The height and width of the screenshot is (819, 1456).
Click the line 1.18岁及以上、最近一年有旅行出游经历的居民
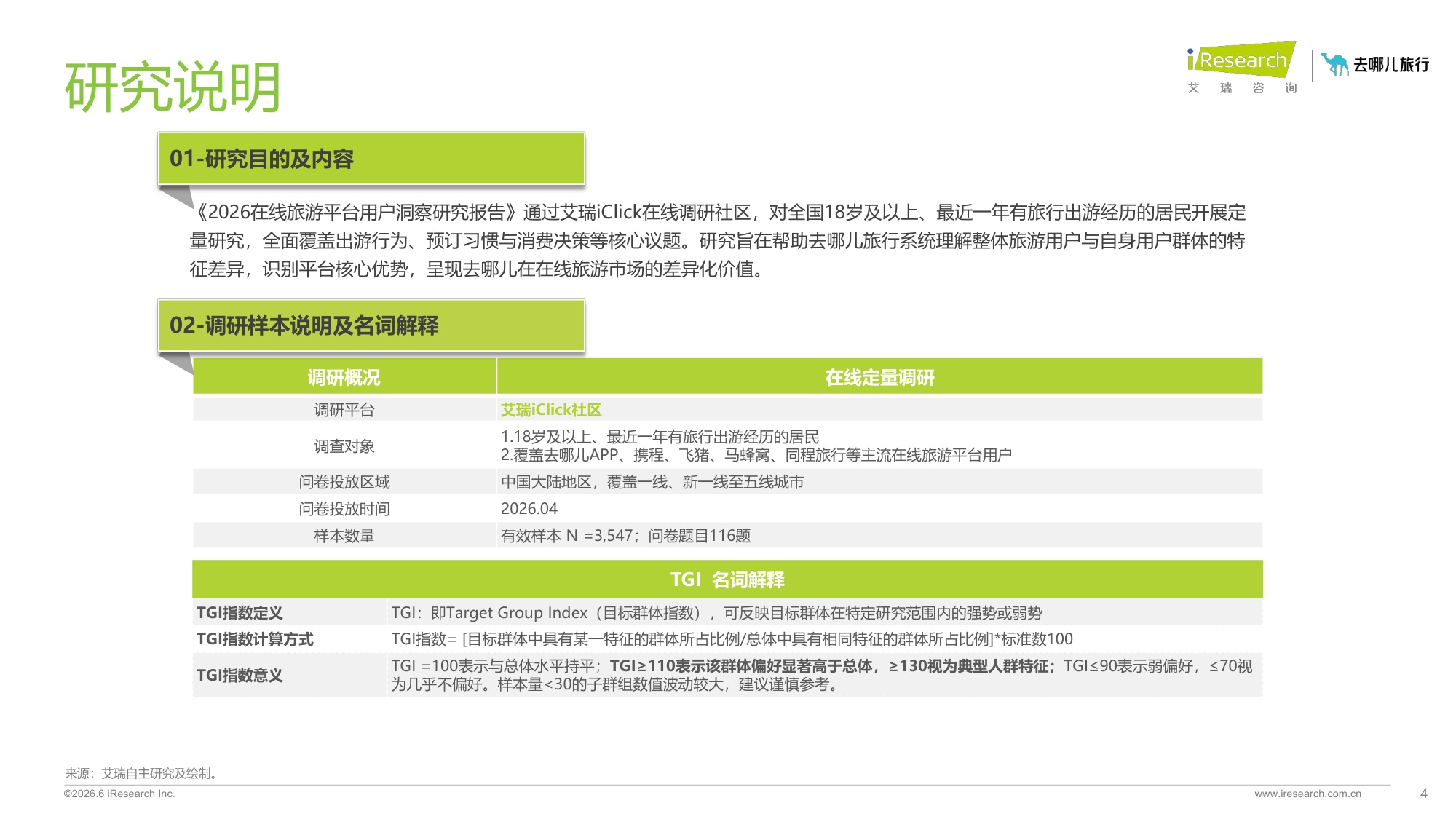click(660, 437)
